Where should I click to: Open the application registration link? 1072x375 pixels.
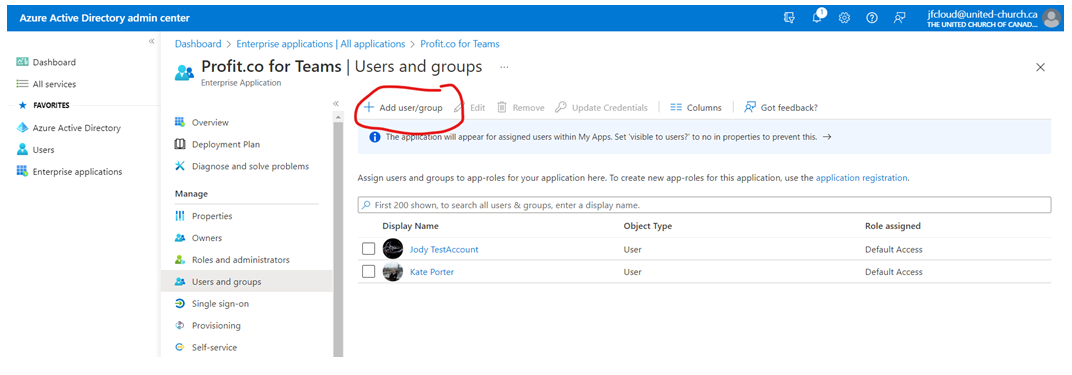pyautogui.click(x=861, y=178)
